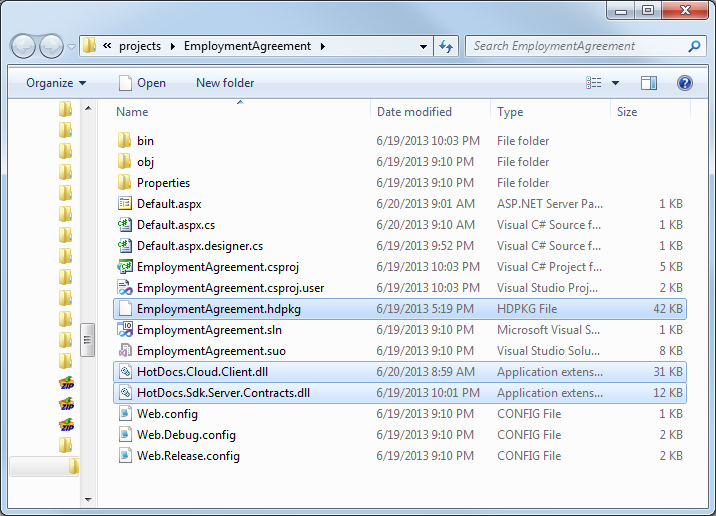Click the Default.aspx file icon

click(x=124, y=204)
